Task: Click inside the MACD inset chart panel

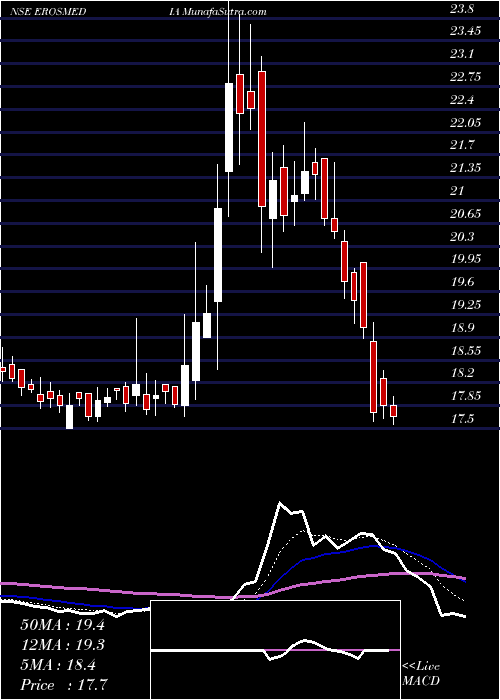Action: [275, 650]
